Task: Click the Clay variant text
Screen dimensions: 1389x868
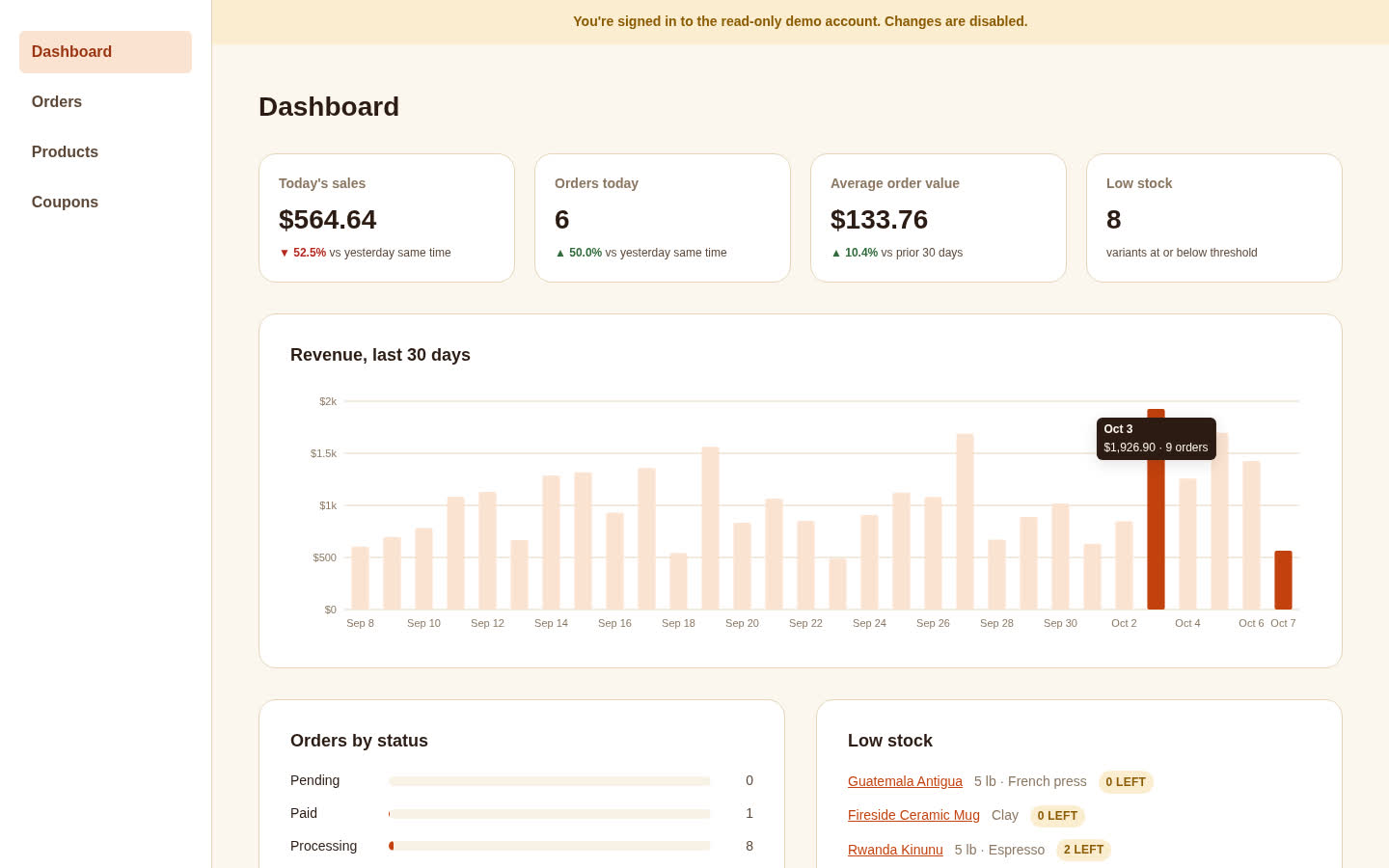Action: click(1005, 815)
